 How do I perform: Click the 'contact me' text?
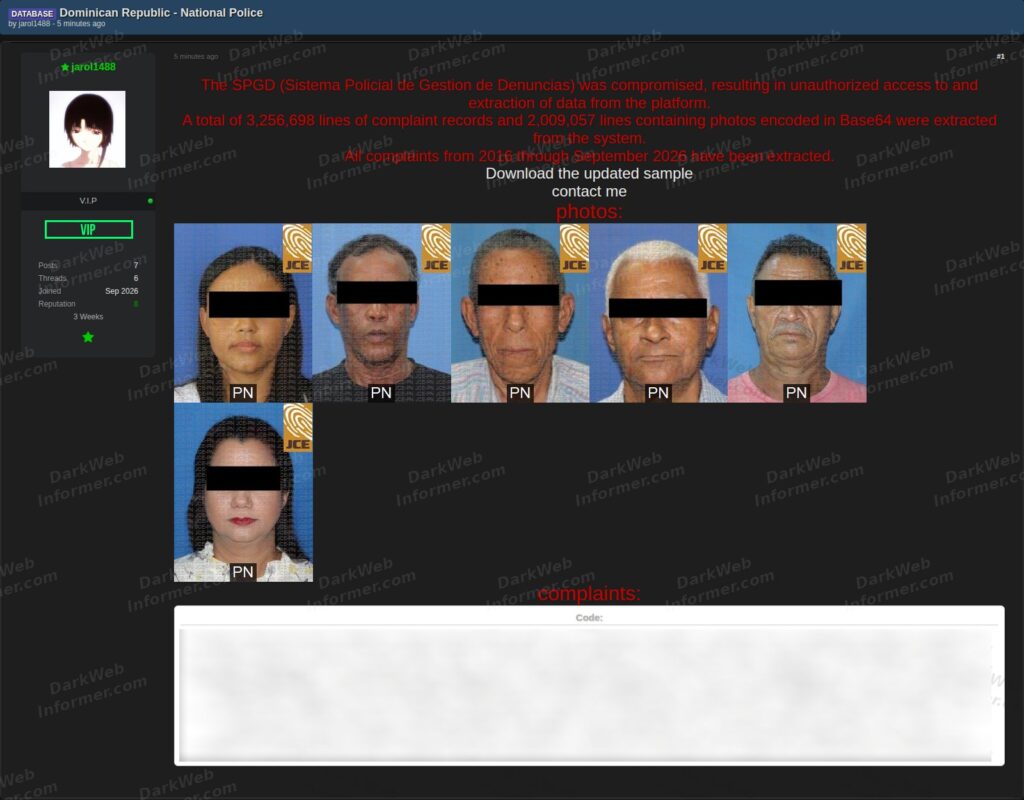589,191
